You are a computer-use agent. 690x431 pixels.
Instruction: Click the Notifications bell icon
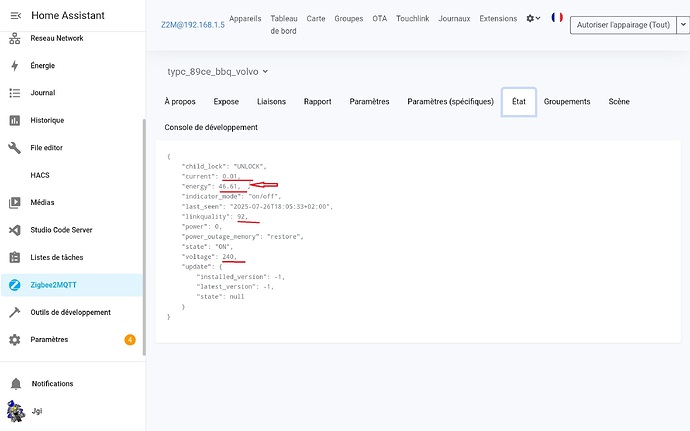[15, 384]
